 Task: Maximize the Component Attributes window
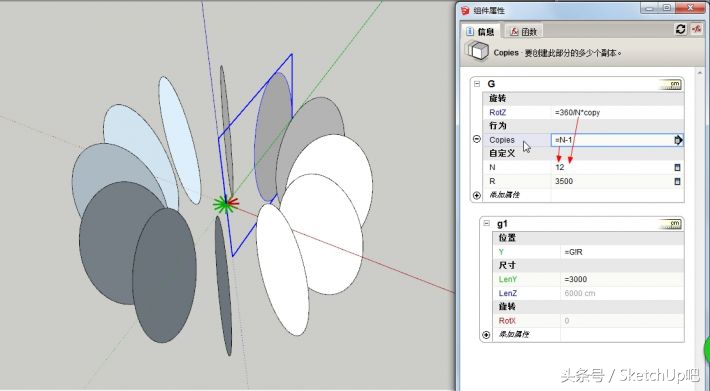point(667,8)
